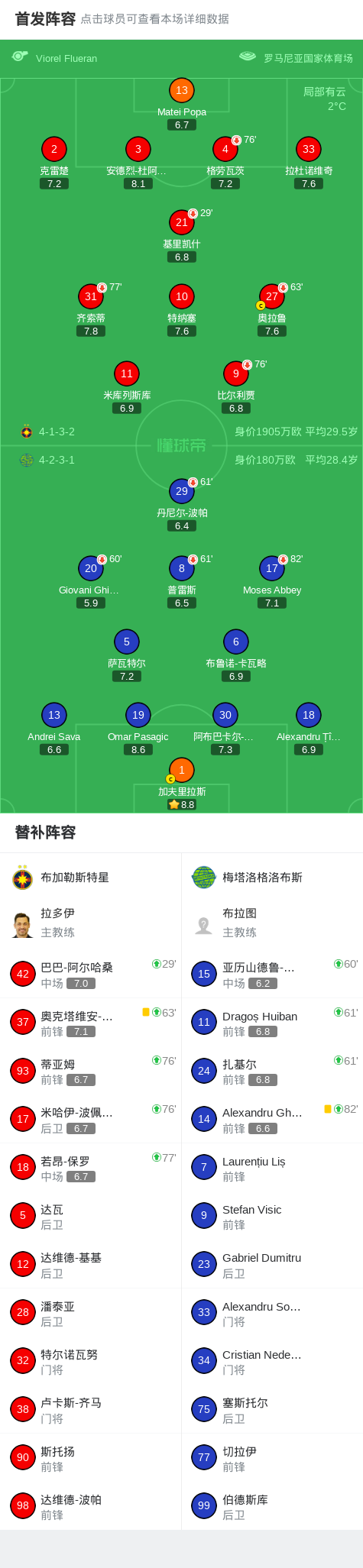Open coach 拉多伊 profile photo
The width and height of the screenshot is (363, 1568).
(23, 925)
